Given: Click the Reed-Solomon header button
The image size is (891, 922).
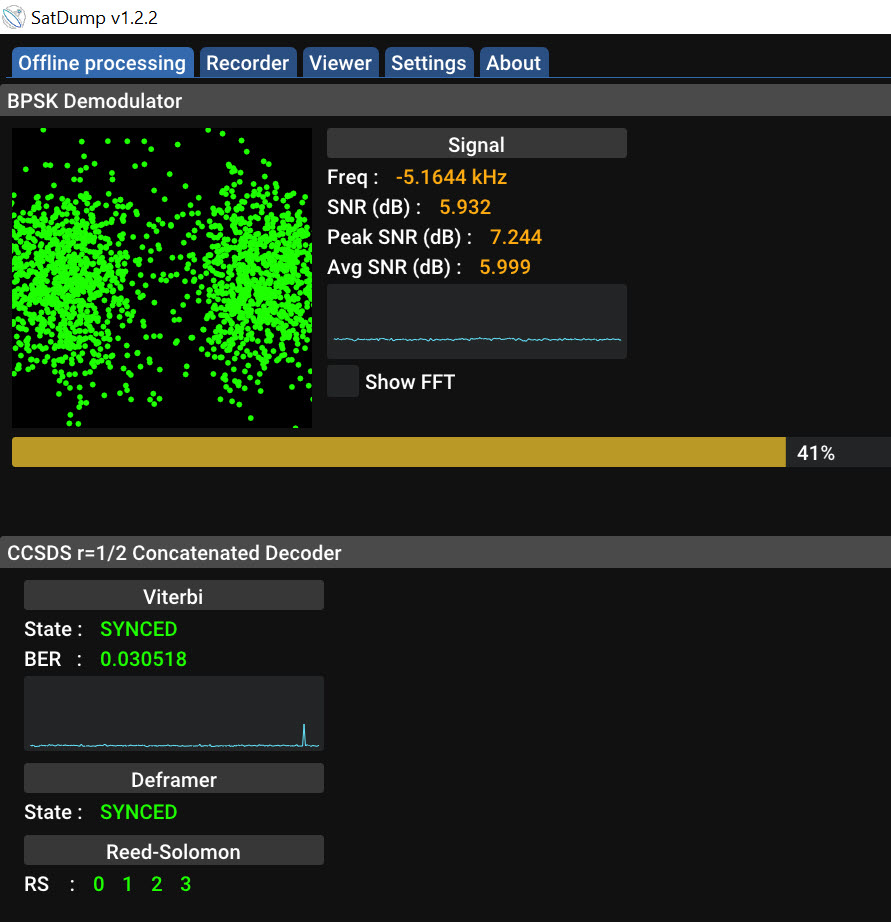Looking at the screenshot, I should [173, 851].
